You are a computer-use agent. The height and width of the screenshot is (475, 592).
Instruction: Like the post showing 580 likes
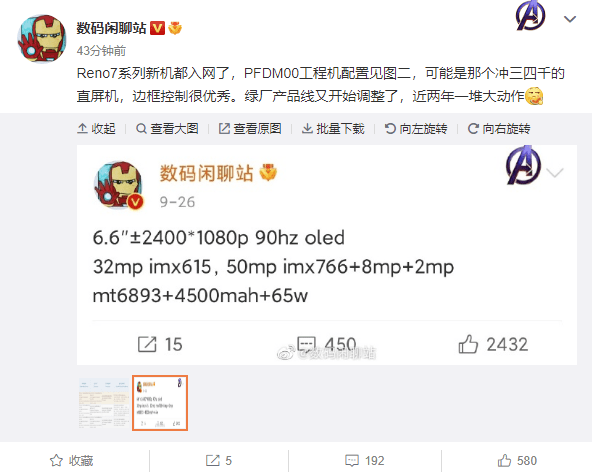click(517, 461)
